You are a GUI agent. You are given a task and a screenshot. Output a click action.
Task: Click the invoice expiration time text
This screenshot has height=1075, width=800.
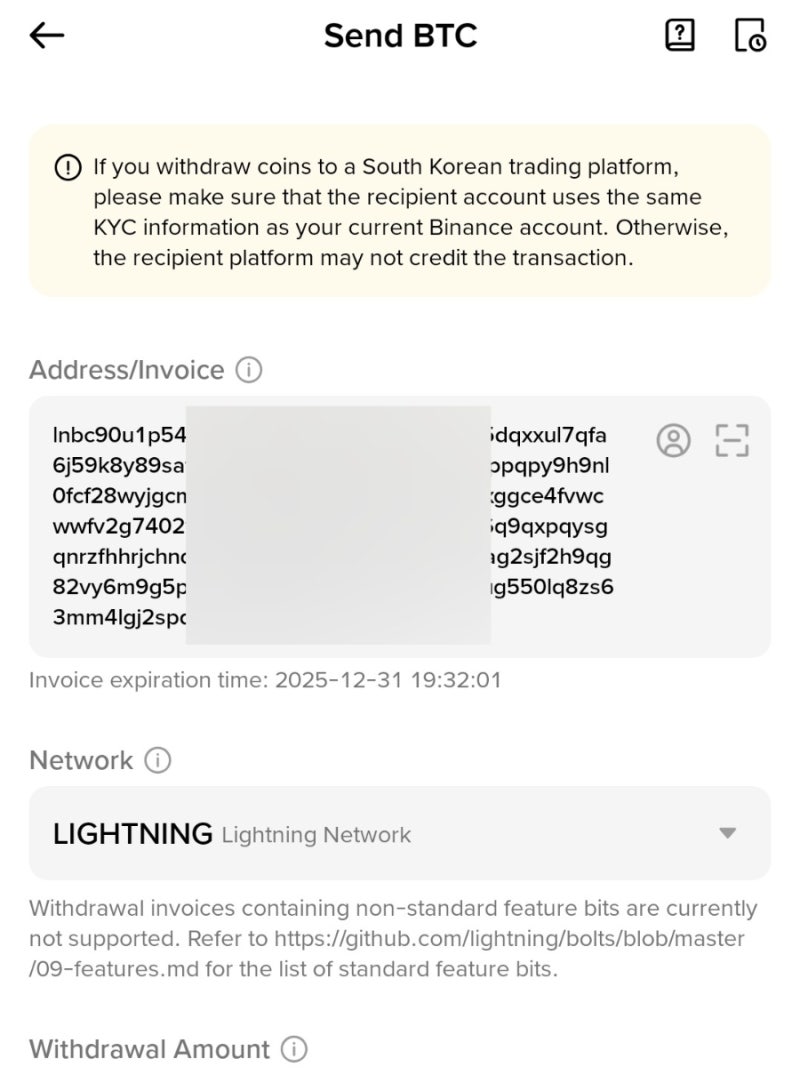tap(267, 680)
